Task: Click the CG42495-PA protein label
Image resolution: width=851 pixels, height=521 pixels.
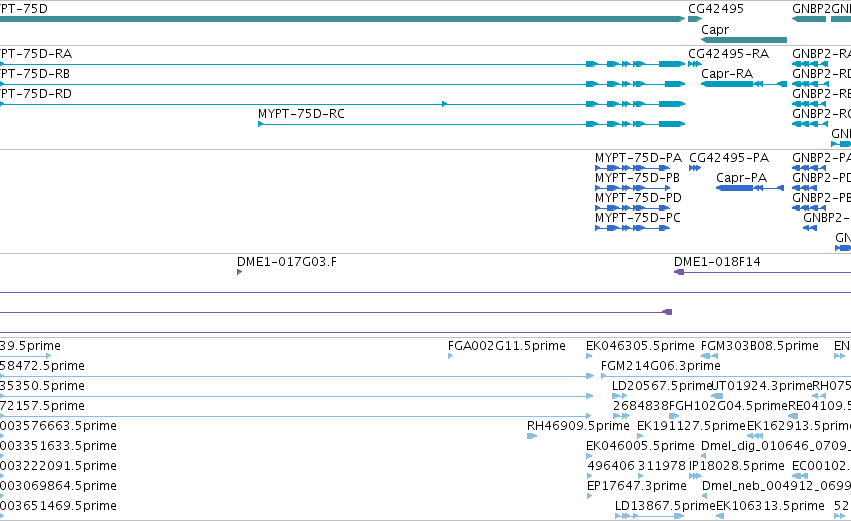Action: point(729,158)
